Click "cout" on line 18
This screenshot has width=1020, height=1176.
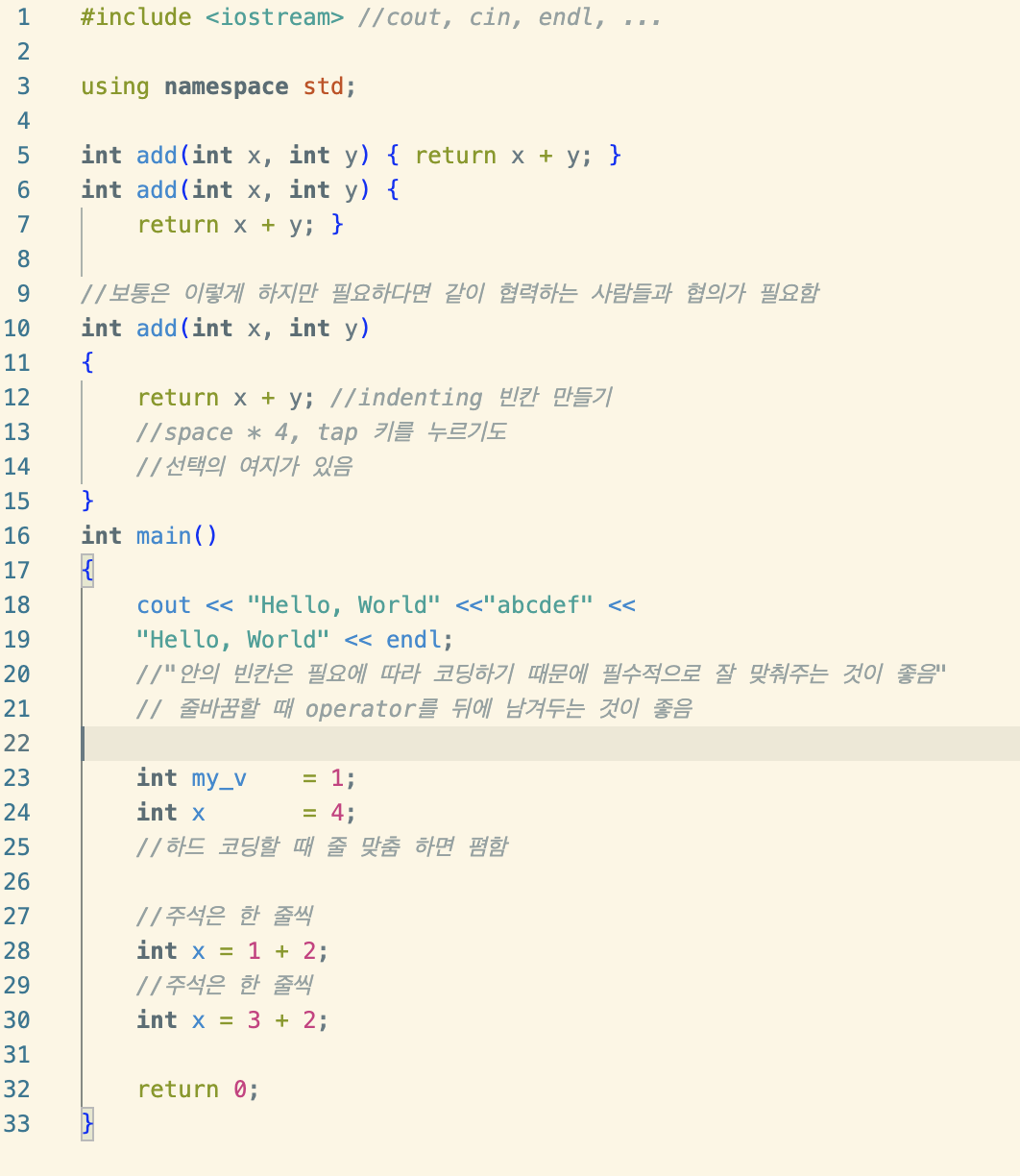click(x=164, y=605)
